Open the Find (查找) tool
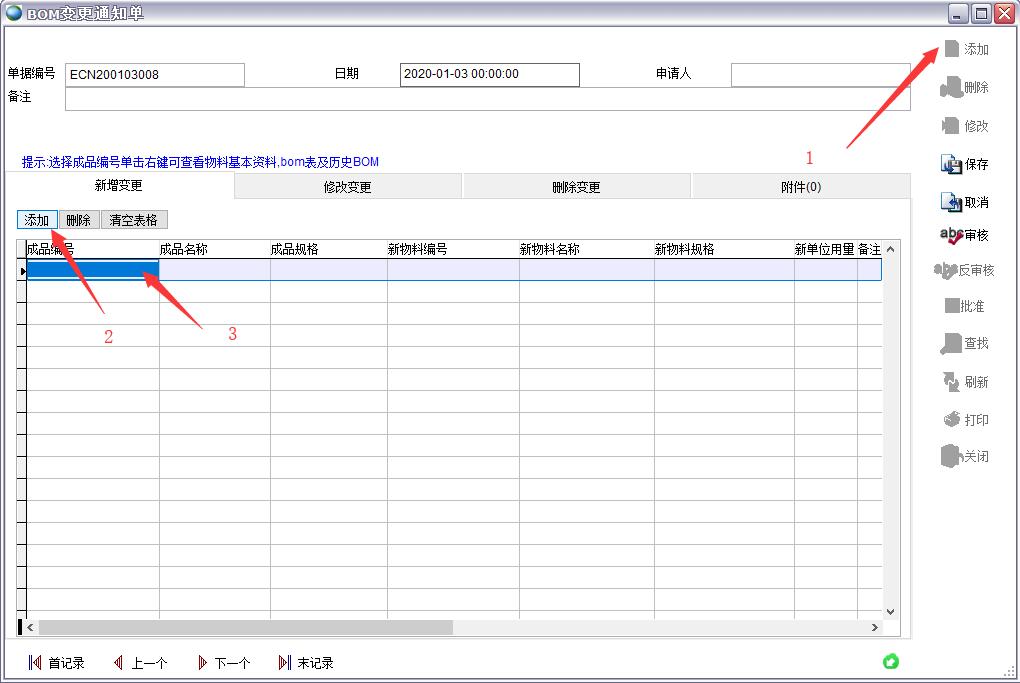Image resolution: width=1020 pixels, height=683 pixels. click(x=951, y=344)
